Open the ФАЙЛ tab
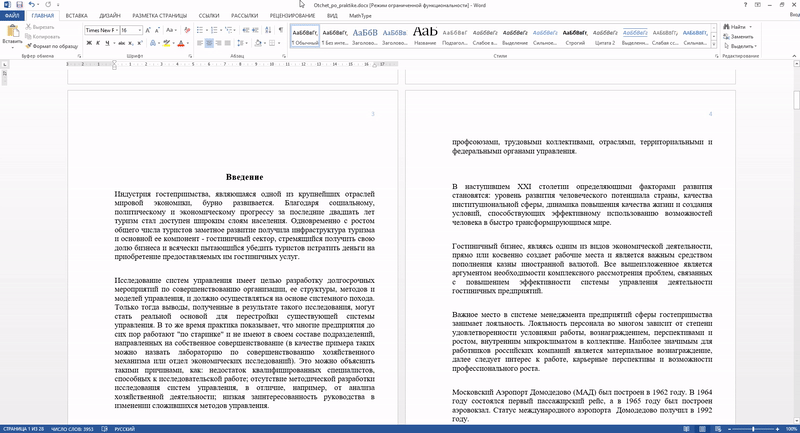Image resolution: width=800 pixels, height=433 pixels. (x=12, y=16)
